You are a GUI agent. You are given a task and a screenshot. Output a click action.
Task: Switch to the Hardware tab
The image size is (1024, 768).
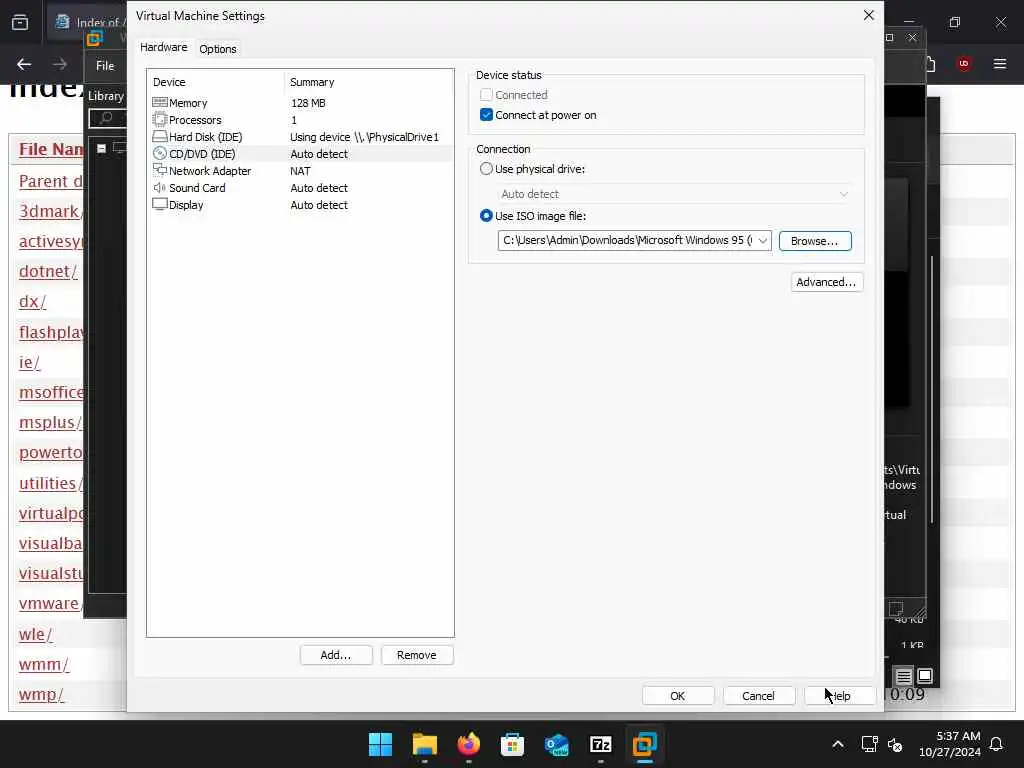point(163,47)
